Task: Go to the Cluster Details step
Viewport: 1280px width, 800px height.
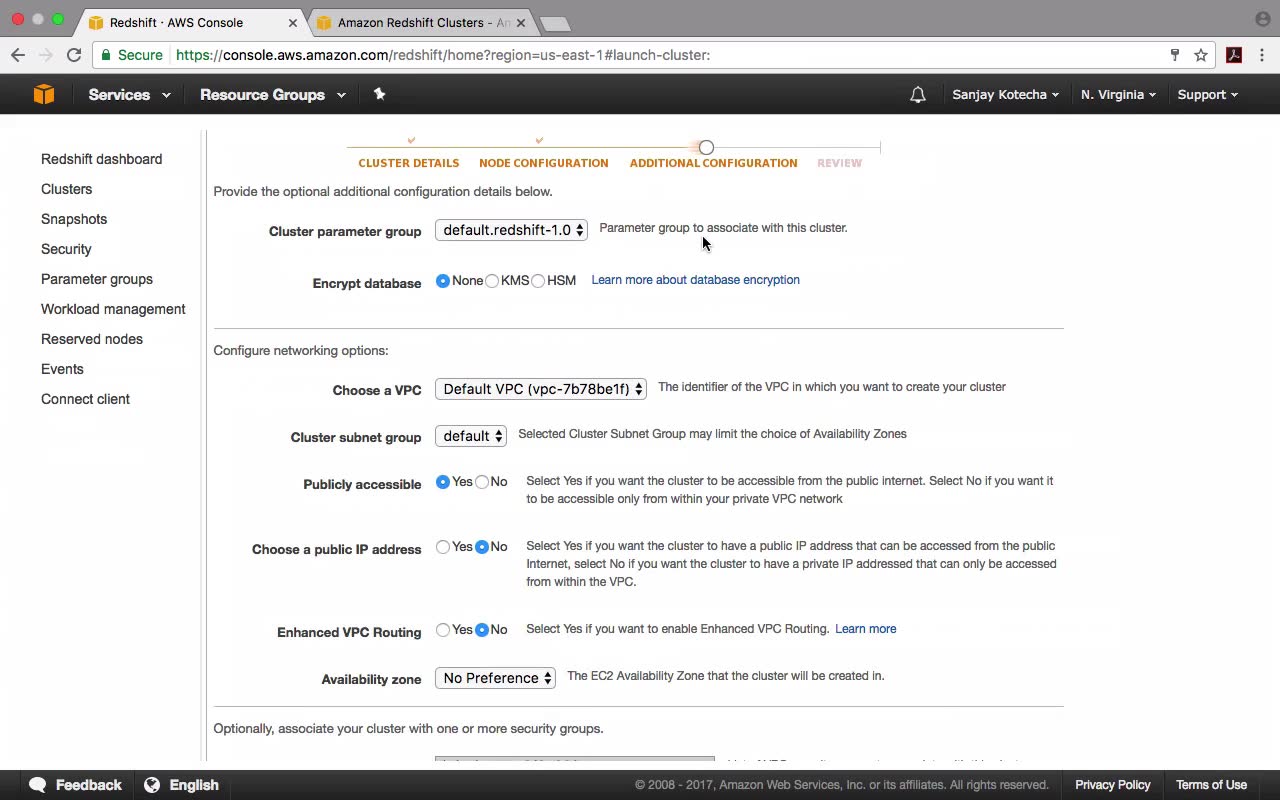Action: click(409, 163)
